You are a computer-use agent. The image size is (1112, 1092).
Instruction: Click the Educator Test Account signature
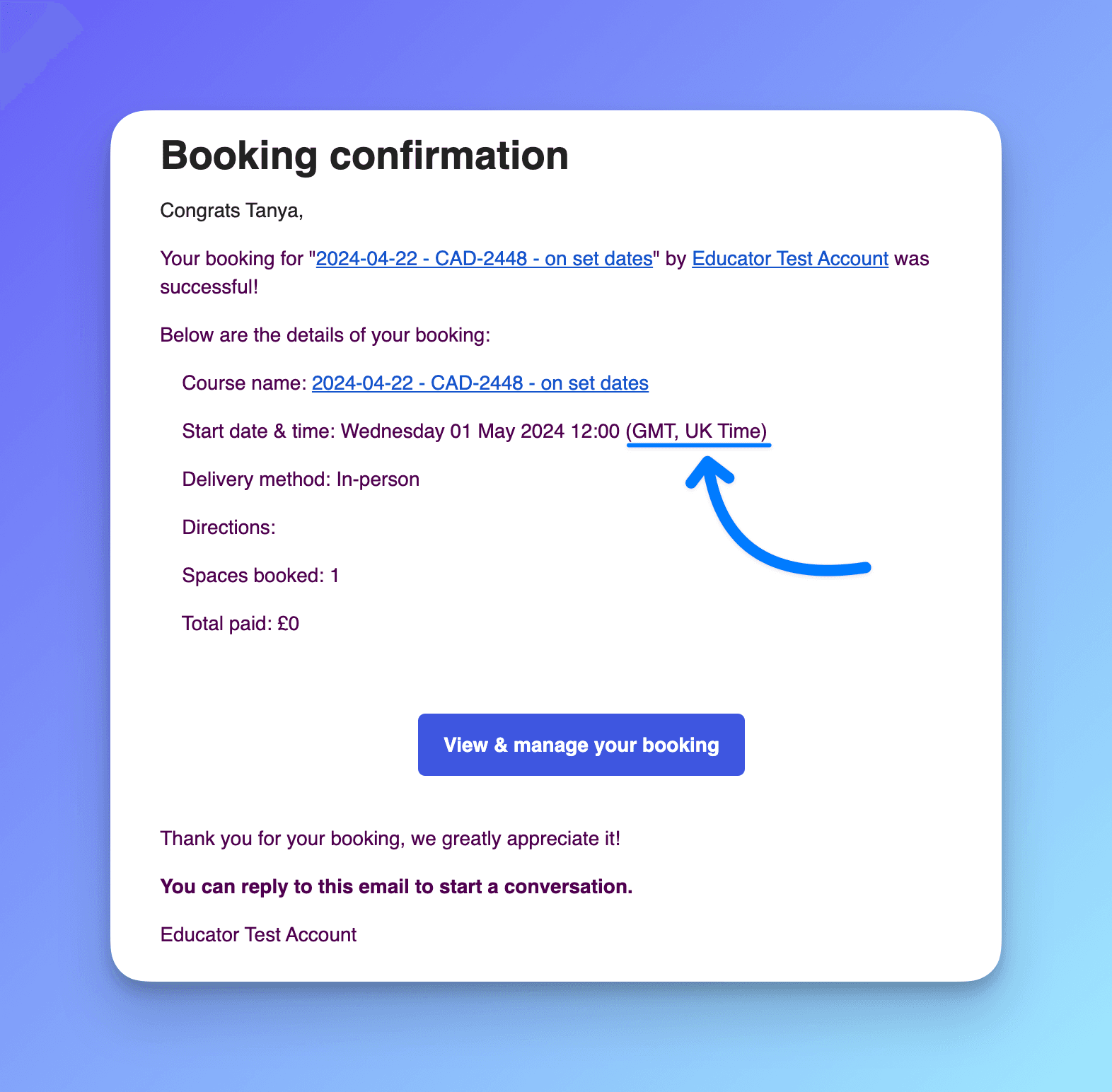(x=259, y=935)
